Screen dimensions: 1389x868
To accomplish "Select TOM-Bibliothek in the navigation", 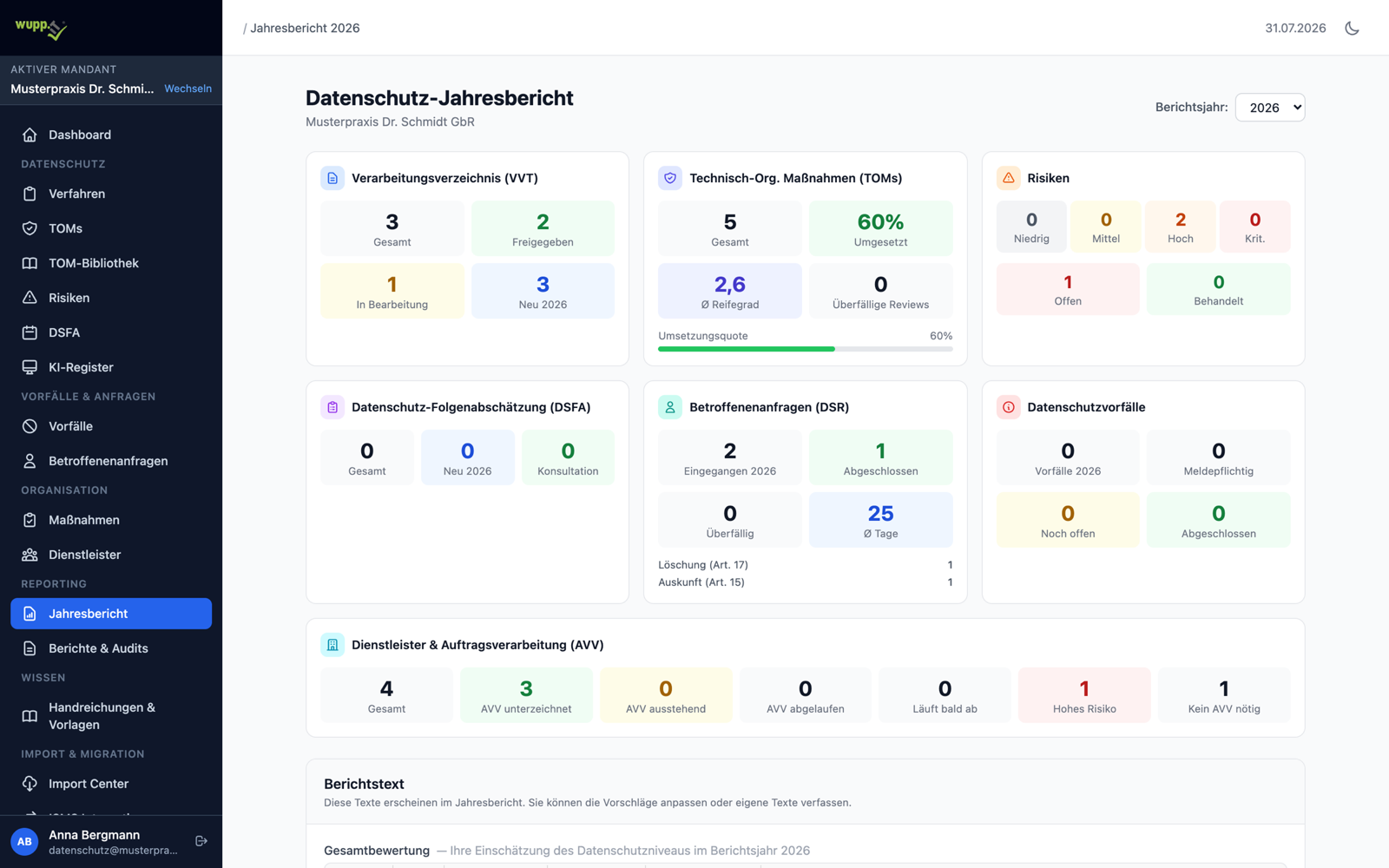I will pyautogui.click(x=111, y=263).
